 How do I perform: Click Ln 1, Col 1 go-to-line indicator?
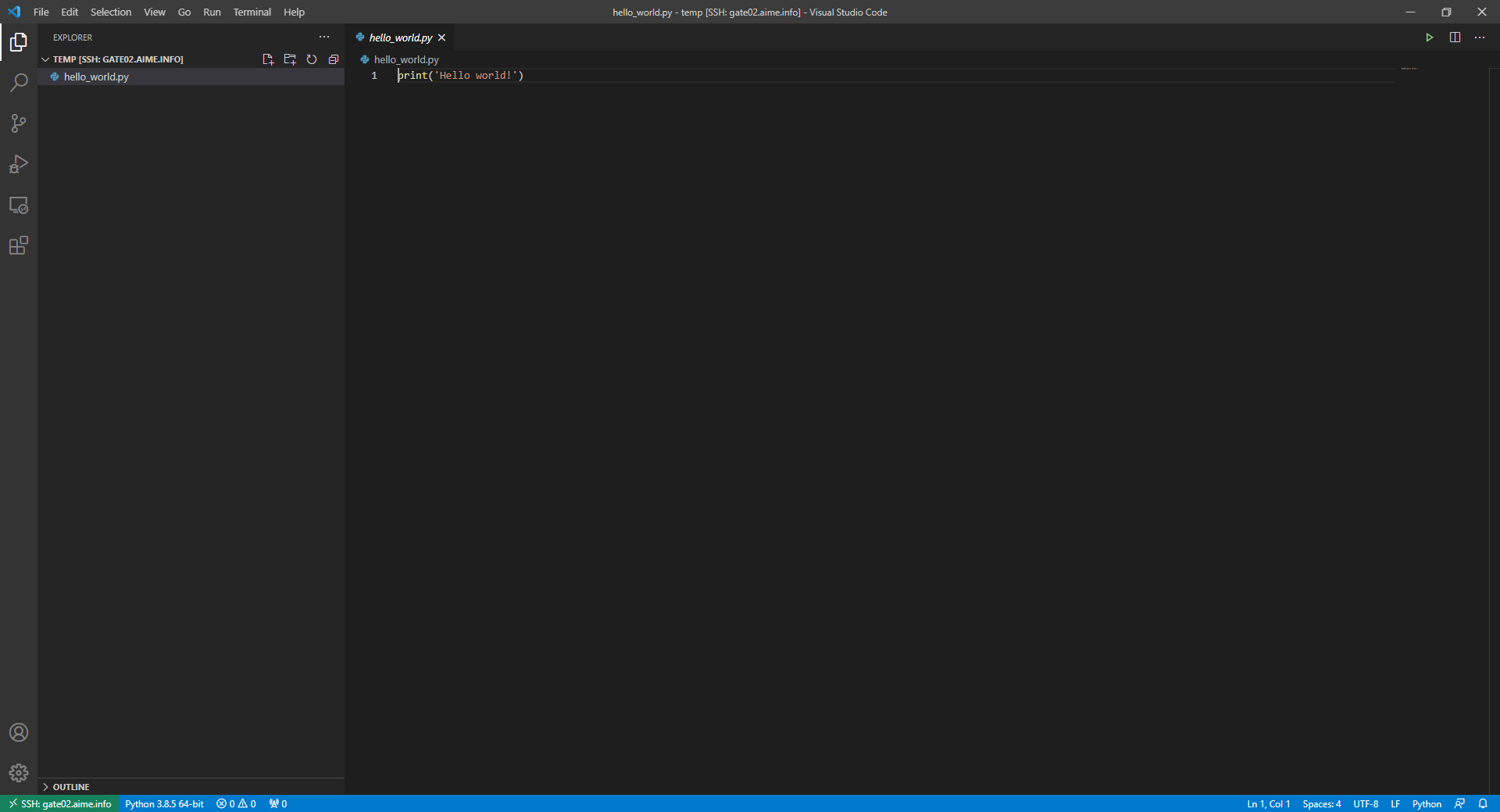(x=1268, y=803)
